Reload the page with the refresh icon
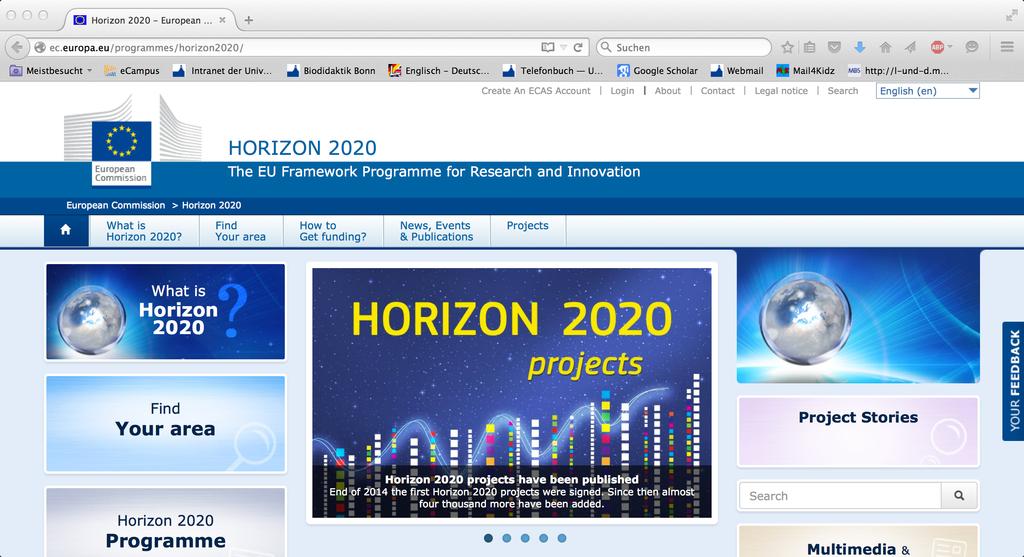 point(578,47)
